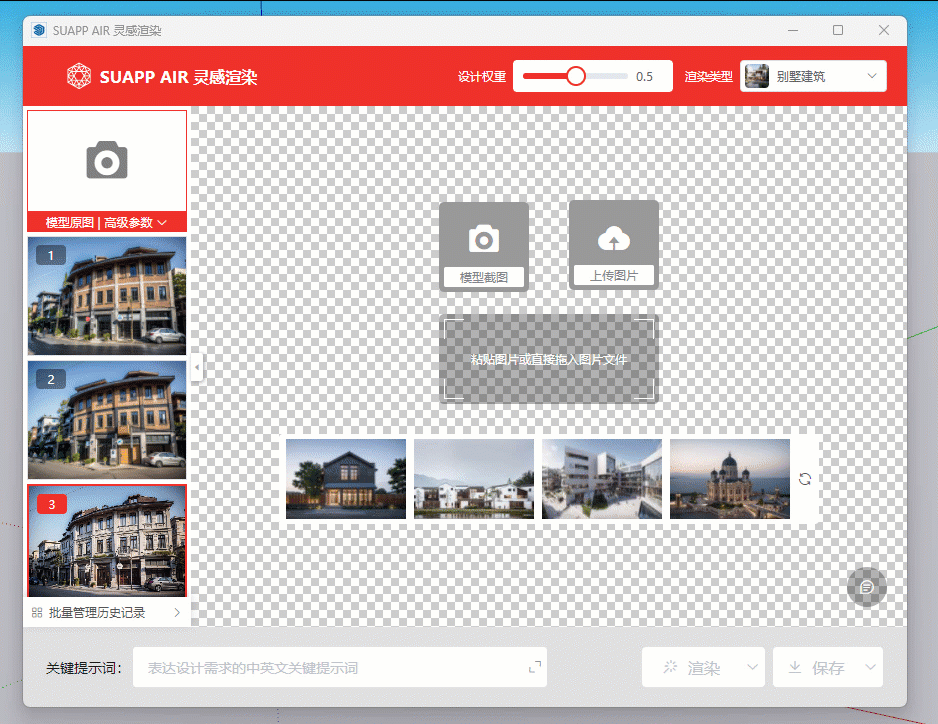This screenshot has width=938, height=724.
Task: Choose the domed cathedral sample image
Action: (x=730, y=479)
